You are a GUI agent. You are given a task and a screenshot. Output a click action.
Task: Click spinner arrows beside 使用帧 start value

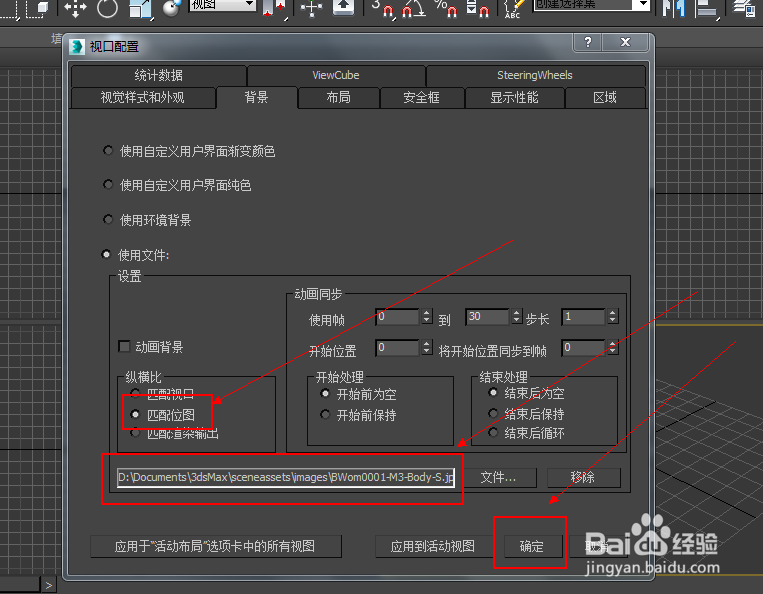pyautogui.click(x=426, y=317)
